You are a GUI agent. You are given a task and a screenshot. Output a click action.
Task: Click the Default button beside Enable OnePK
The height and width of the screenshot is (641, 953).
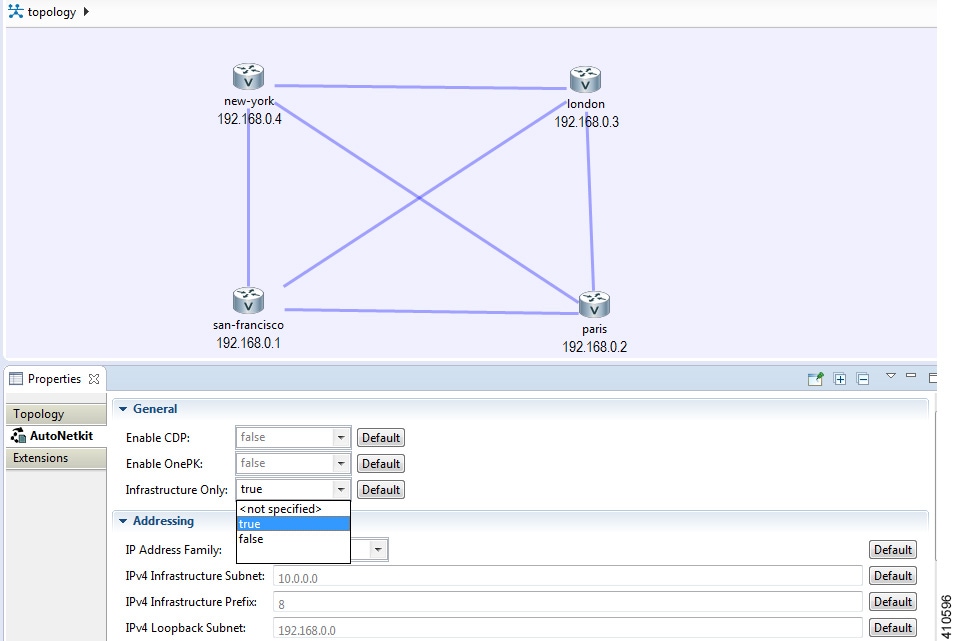pyautogui.click(x=380, y=463)
